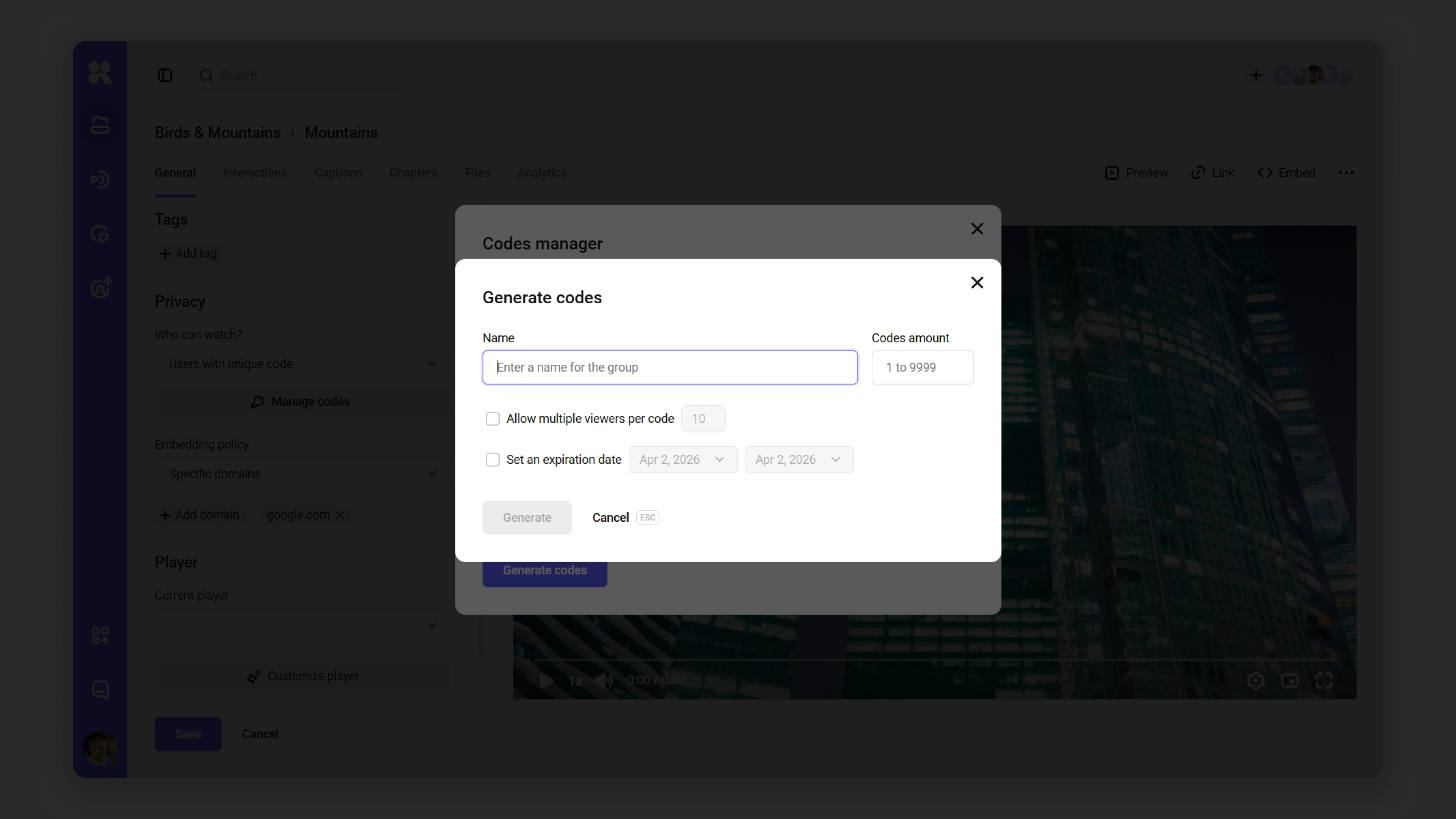Focus the group Name input field
The image size is (1456, 819).
(x=670, y=368)
